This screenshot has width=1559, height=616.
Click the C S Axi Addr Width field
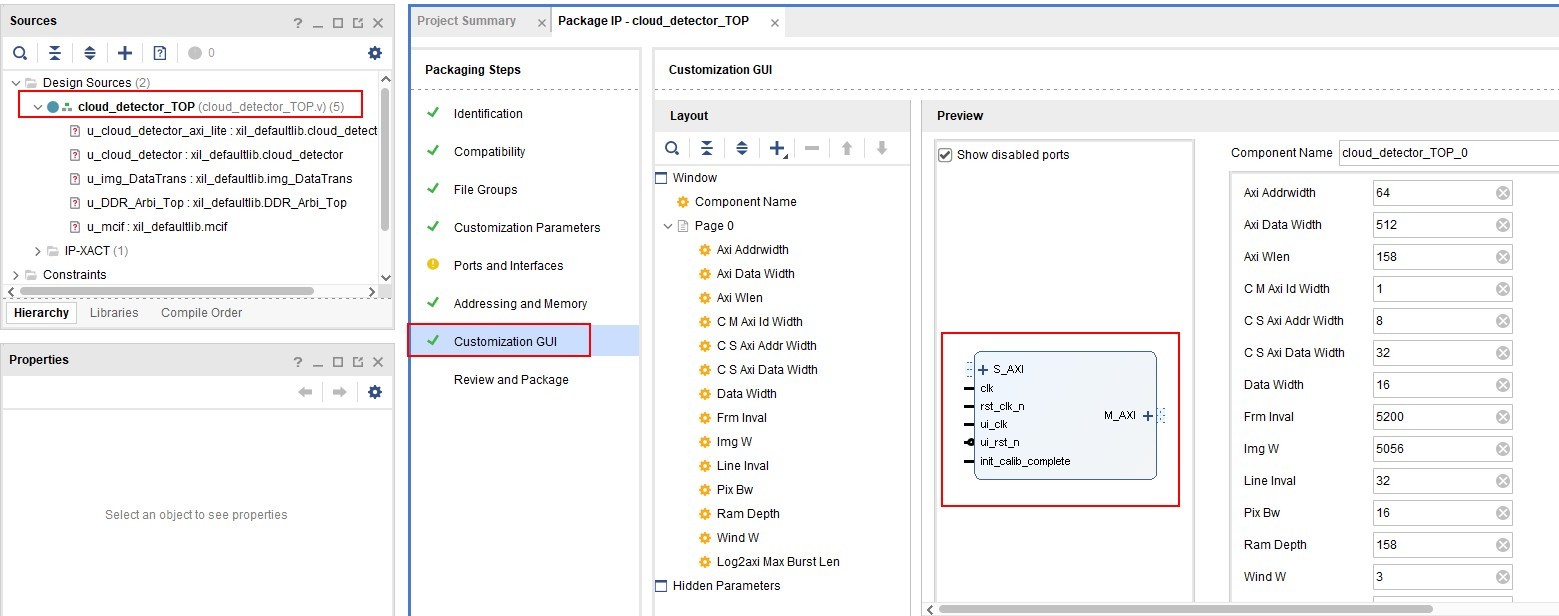point(1442,321)
